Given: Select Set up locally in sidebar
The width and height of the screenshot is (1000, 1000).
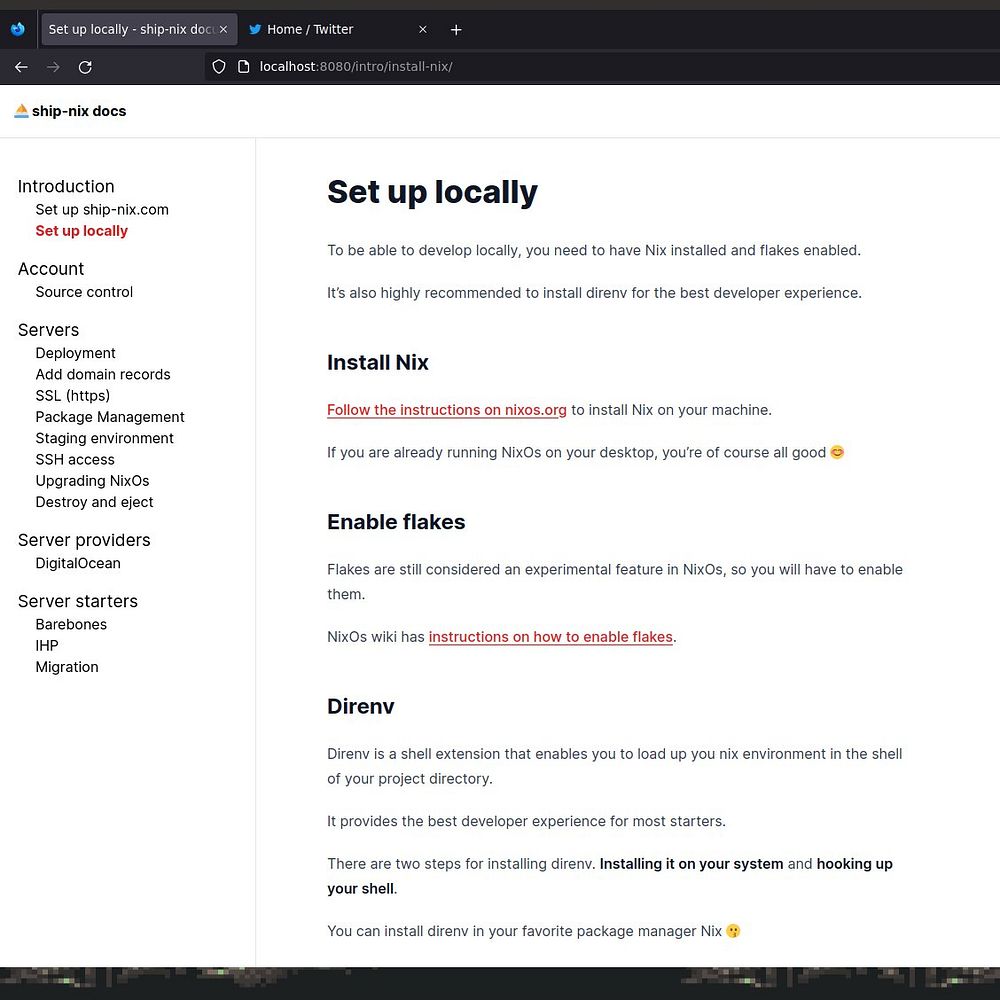Looking at the screenshot, I should coord(82,231).
